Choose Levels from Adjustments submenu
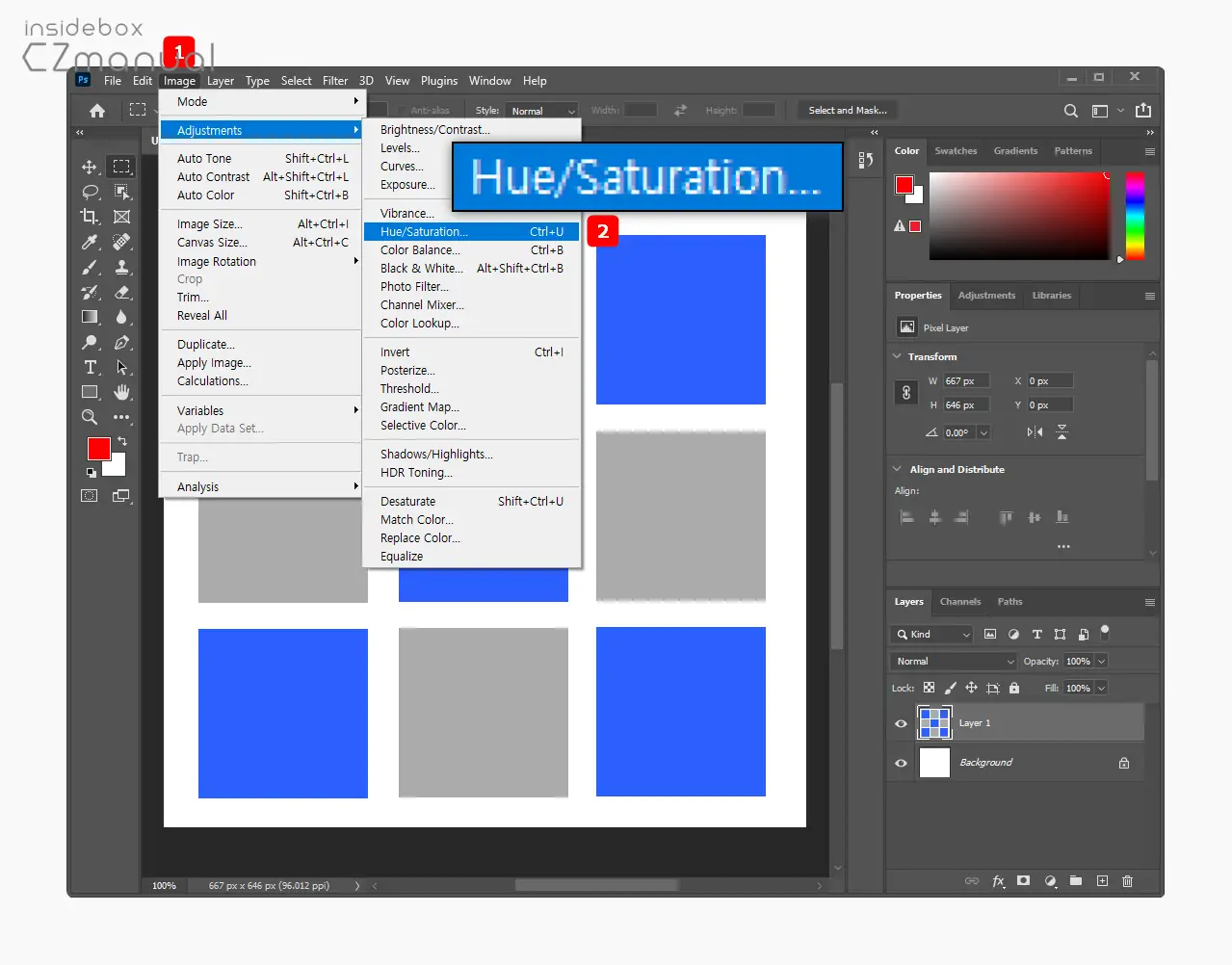The width and height of the screenshot is (1232, 965). point(471,148)
